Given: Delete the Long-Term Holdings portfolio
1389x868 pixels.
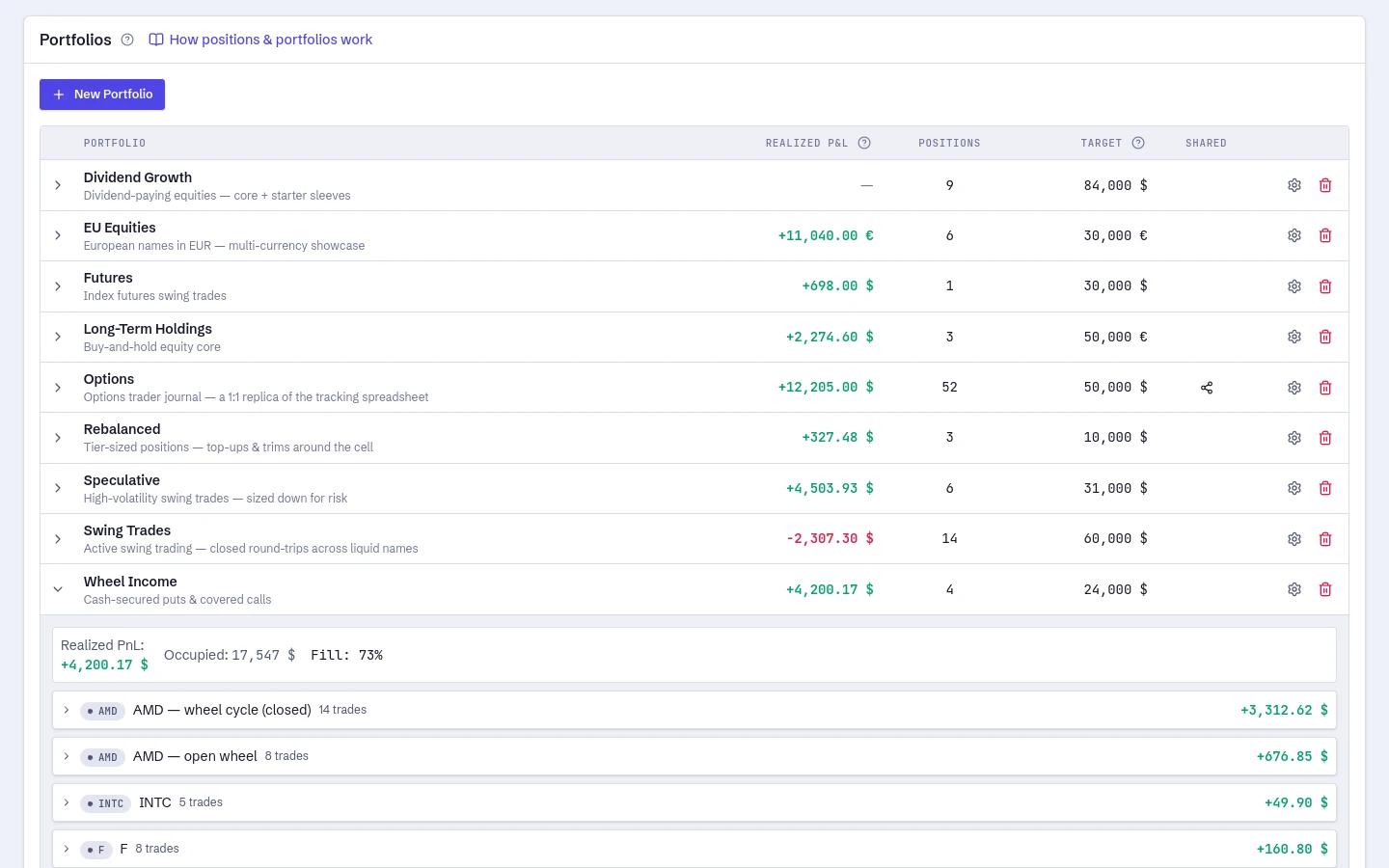Looking at the screenshot, I should pyautogui.click(x=1325, y=337).
